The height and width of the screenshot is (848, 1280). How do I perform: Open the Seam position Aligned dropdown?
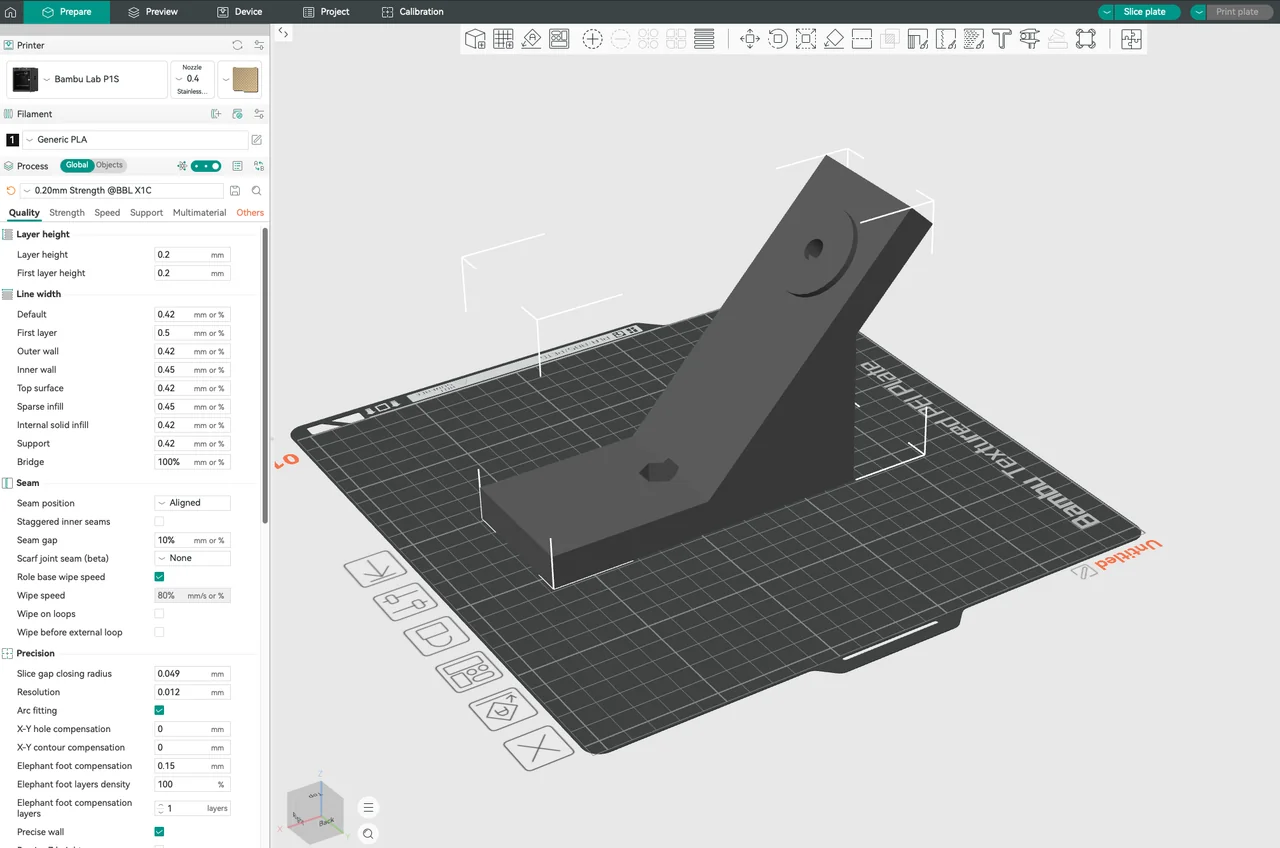pos(192,503)
